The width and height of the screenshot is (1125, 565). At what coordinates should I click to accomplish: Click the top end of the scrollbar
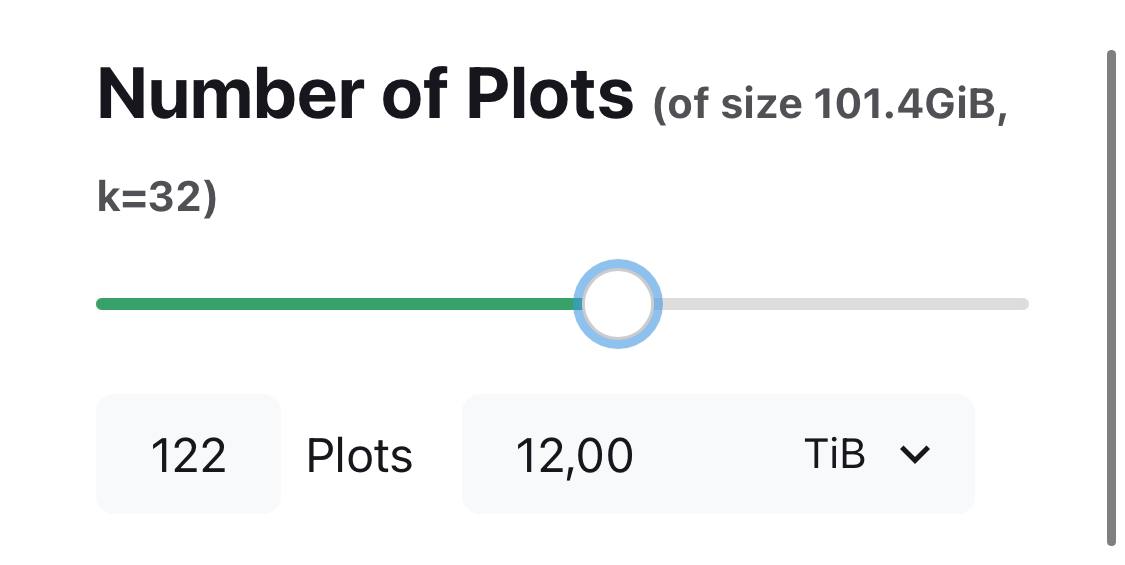1111,55
